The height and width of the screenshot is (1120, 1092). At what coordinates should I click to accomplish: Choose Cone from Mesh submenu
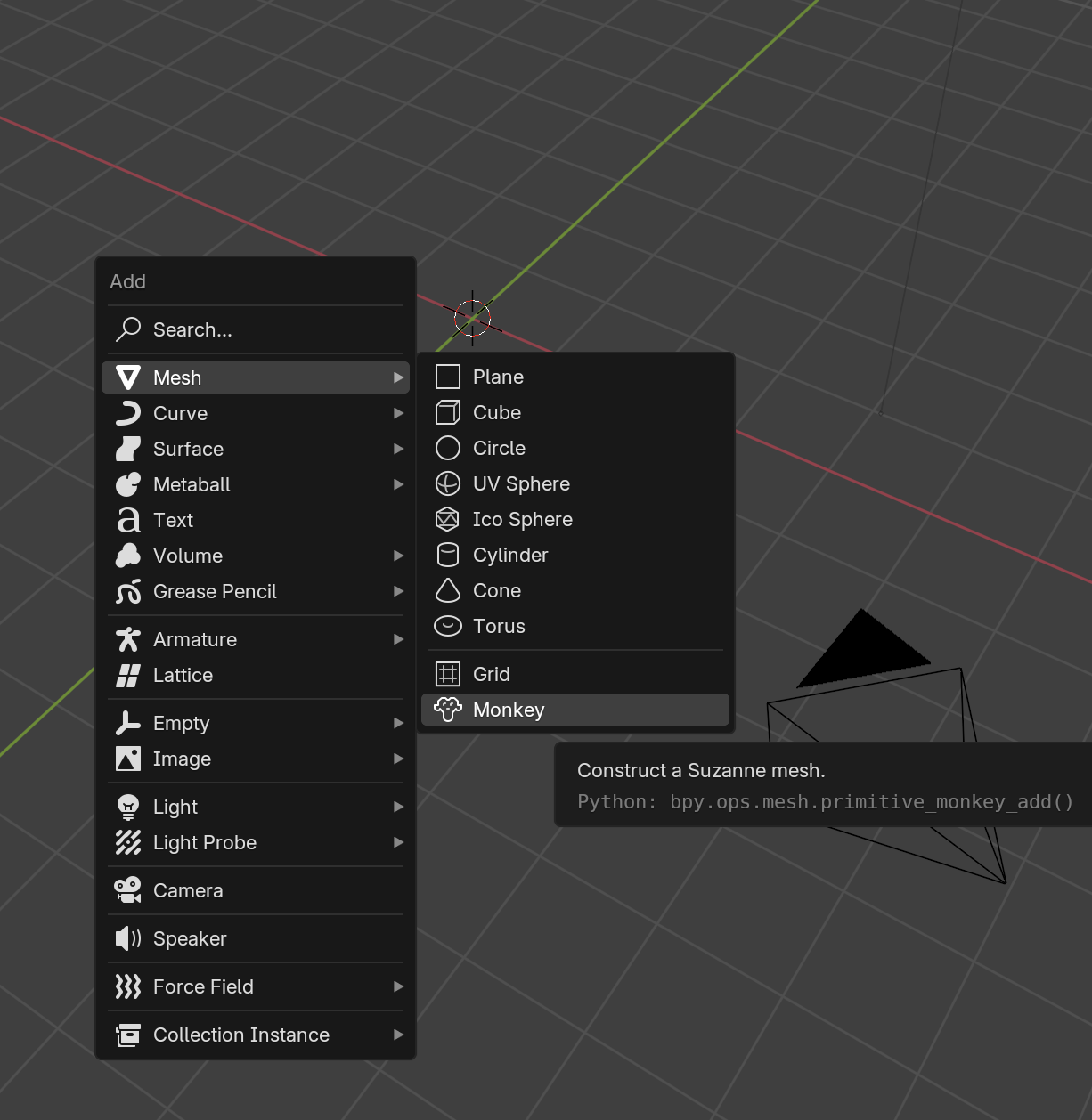pos(575,590)
